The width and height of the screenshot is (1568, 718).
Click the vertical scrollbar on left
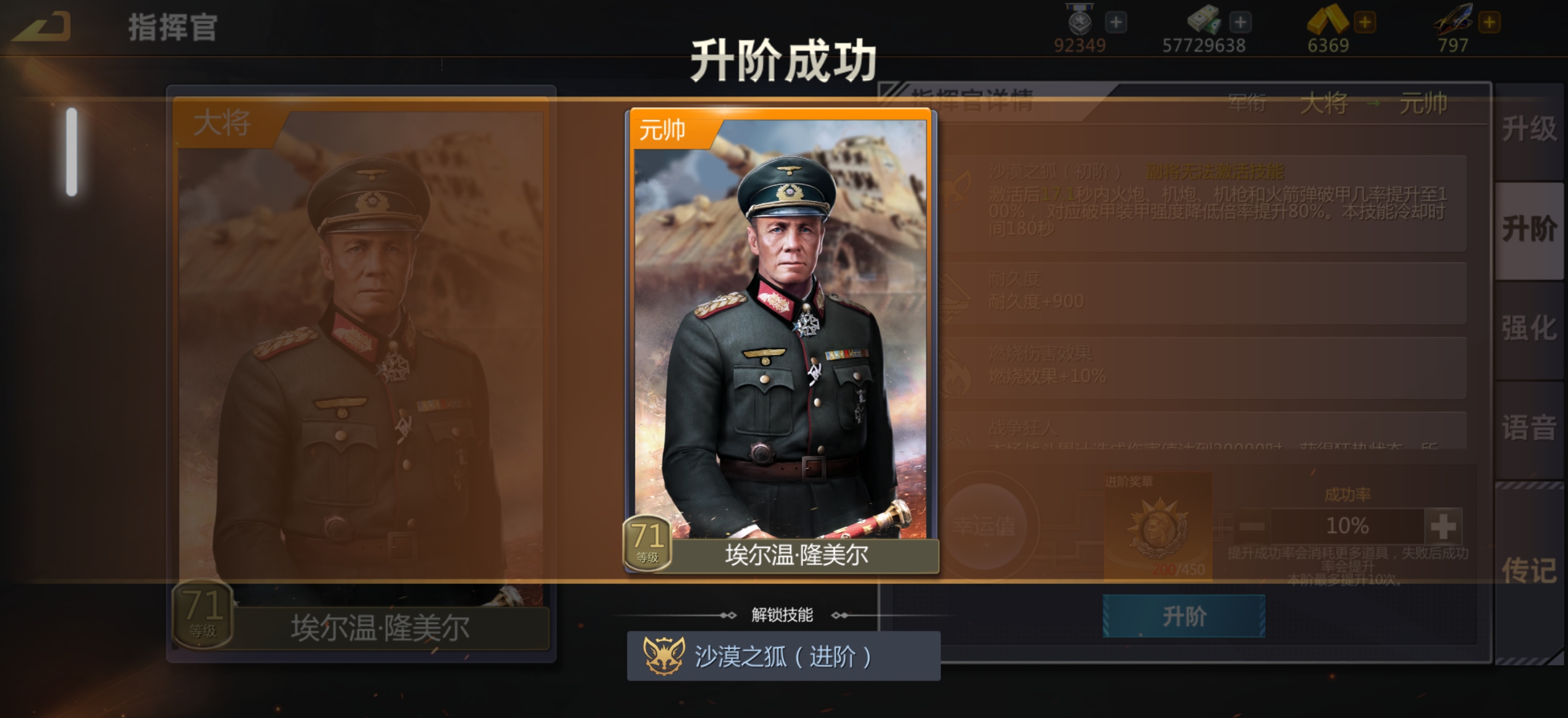pos(72,152)
